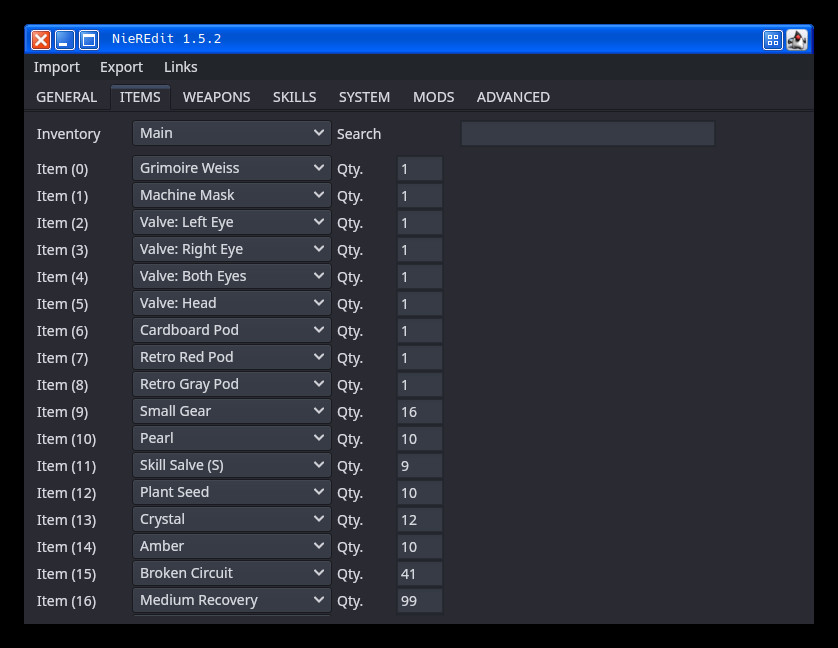Open the Links menu

coord(180,67)
